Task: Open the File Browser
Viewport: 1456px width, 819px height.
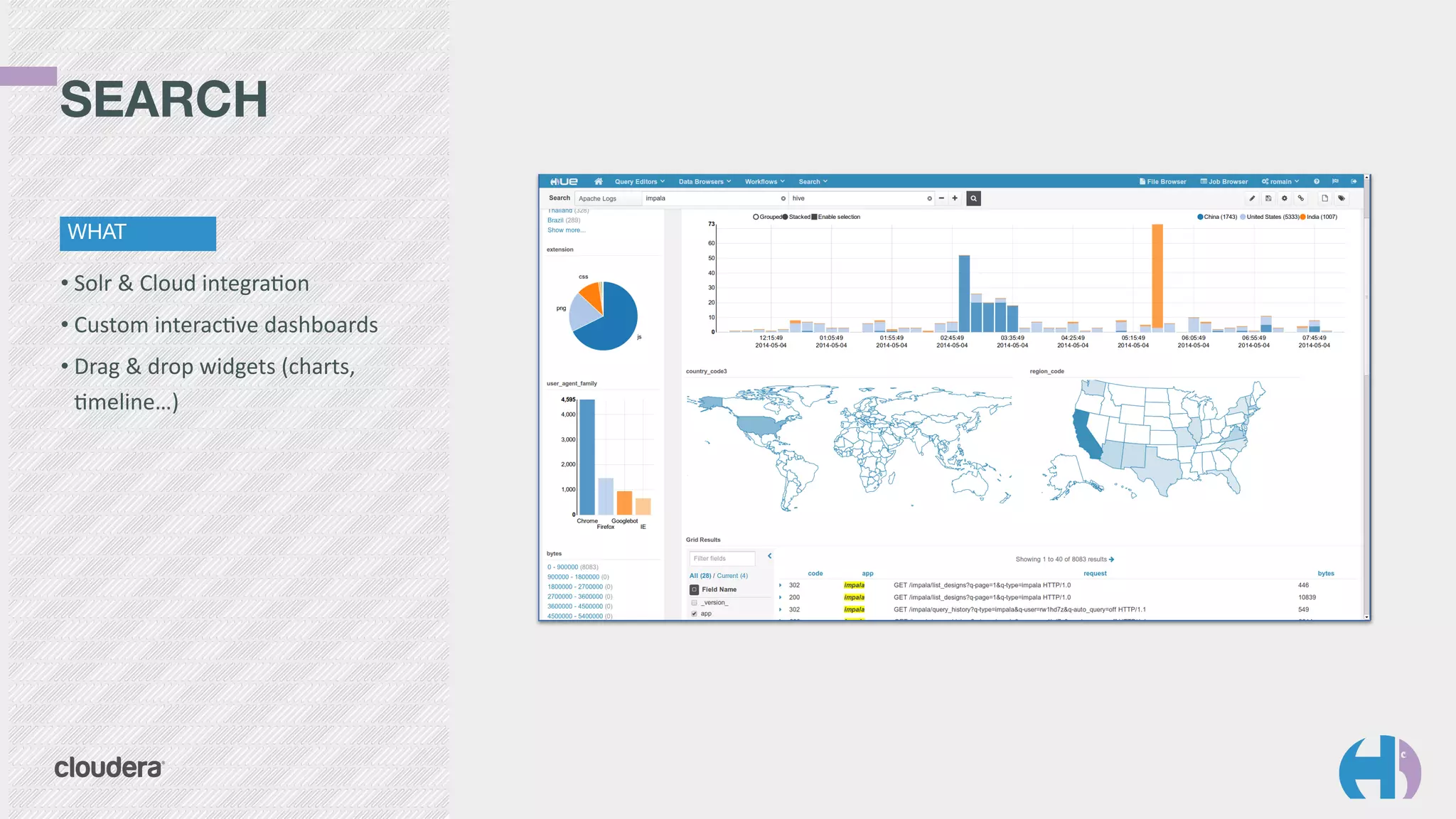Action: pos(1163,181)
